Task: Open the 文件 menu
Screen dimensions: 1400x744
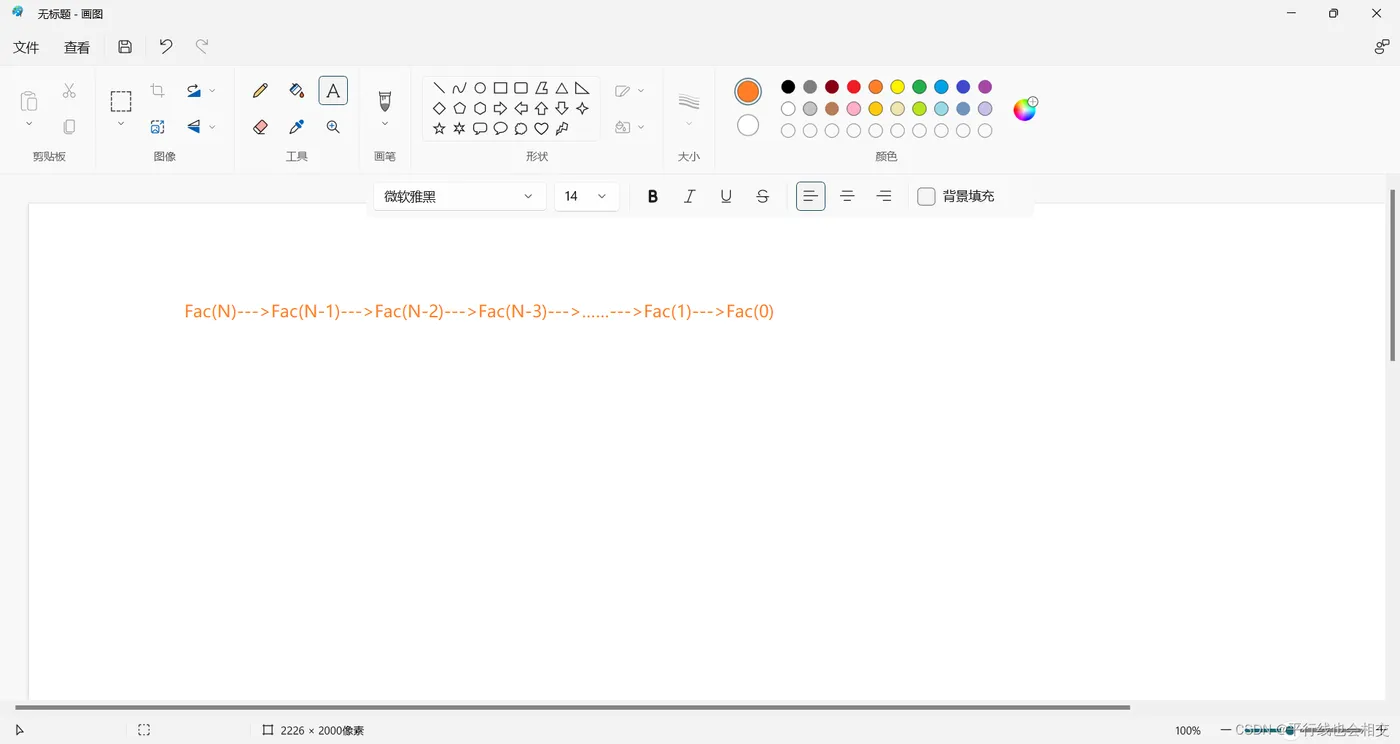Action: click(x=26, y=47)
